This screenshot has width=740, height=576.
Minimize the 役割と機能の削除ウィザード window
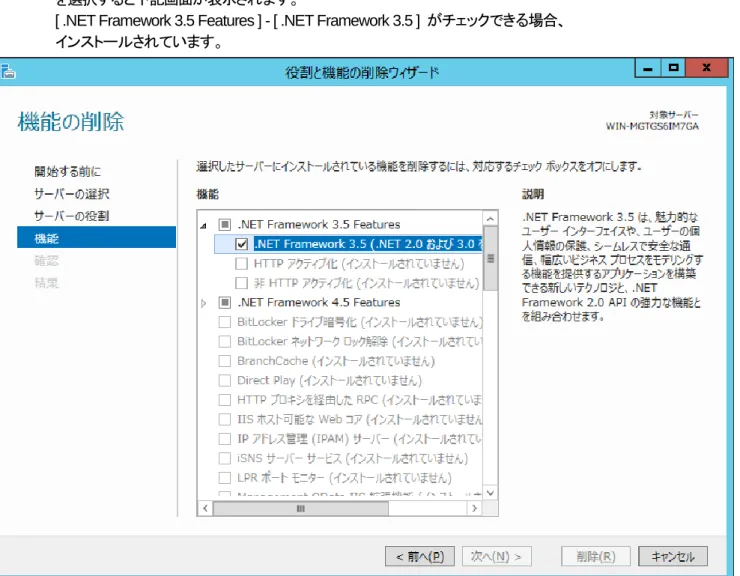tap(648, 68)
